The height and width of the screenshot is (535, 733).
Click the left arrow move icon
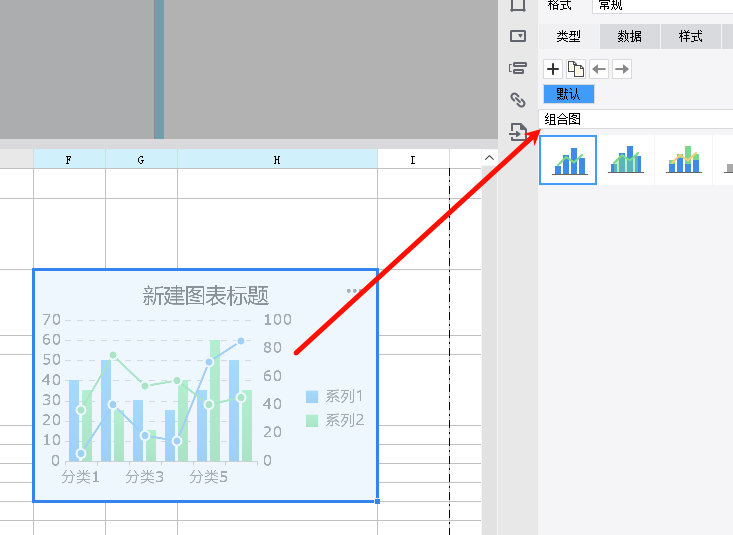[599, 69]
